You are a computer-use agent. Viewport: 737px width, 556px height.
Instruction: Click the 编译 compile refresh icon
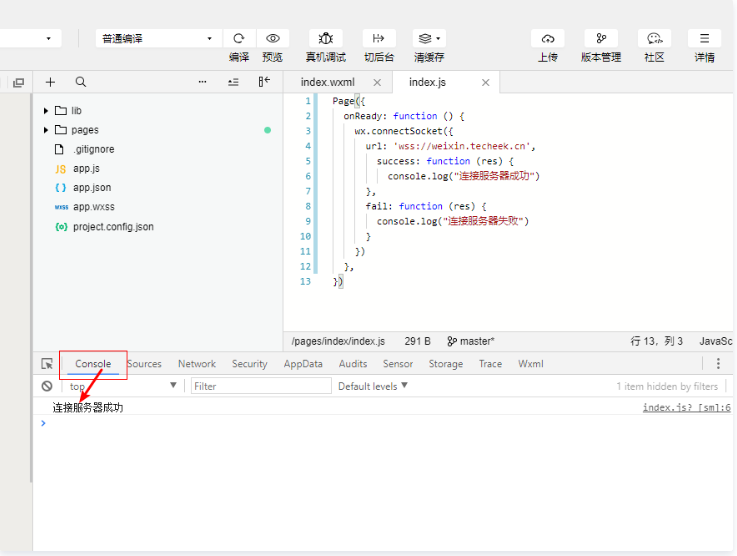[x=239, y=38]
